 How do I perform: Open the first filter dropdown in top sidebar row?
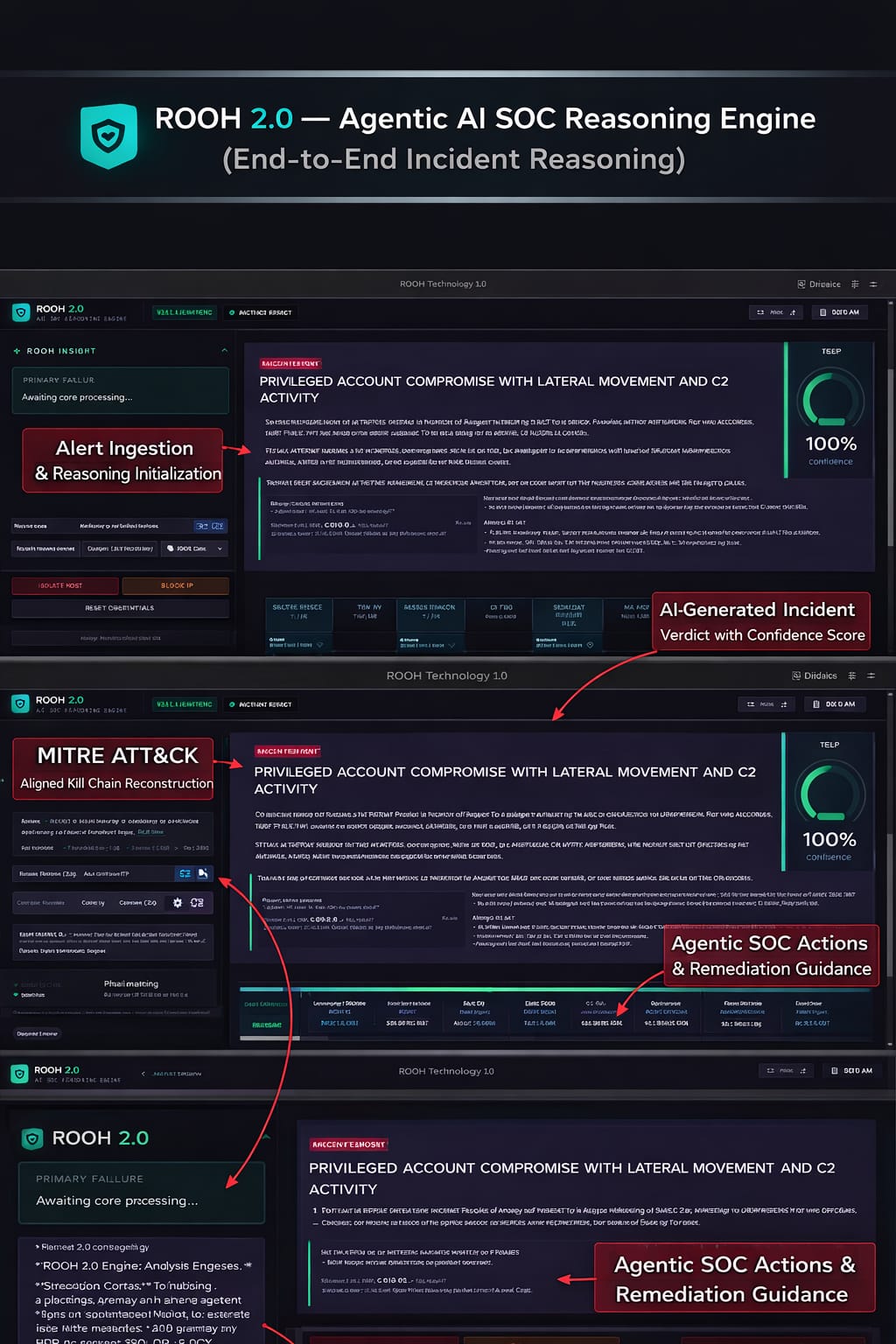[x=45, y=549]
